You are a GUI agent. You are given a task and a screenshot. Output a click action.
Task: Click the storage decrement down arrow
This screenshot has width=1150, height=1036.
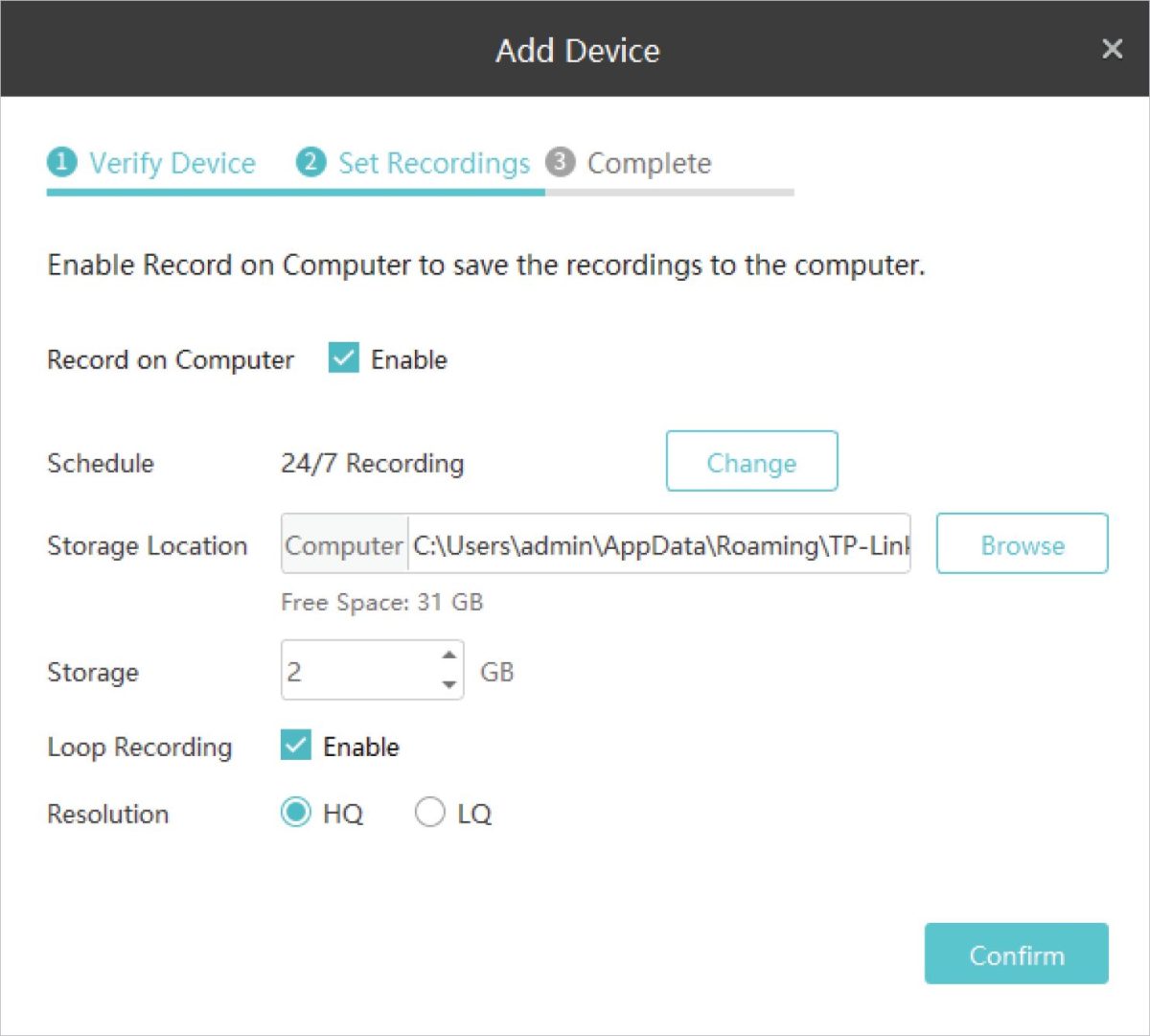(x=448, y=683)
